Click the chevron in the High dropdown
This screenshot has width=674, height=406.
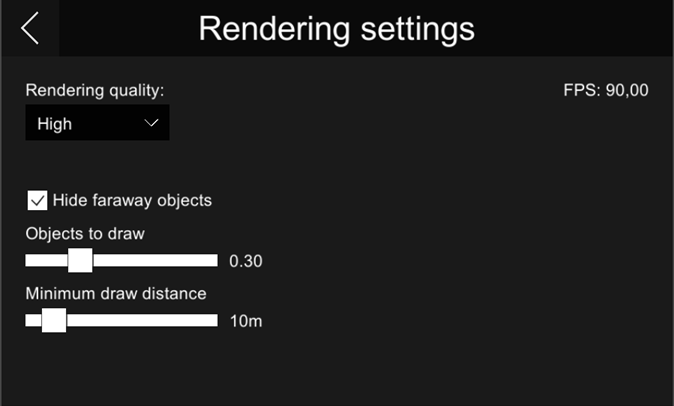(x=152, y=123)
